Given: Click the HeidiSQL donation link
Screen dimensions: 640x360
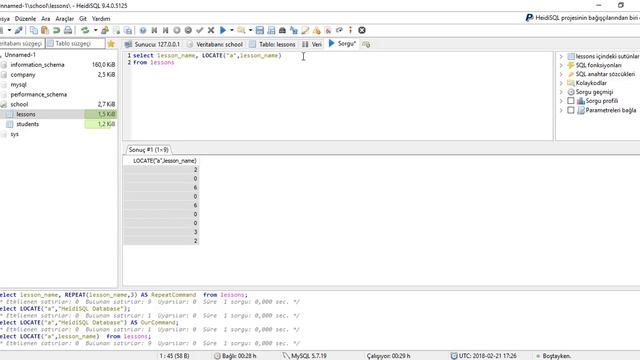Looking at the screenshot, I should click(x=587, y=18).
